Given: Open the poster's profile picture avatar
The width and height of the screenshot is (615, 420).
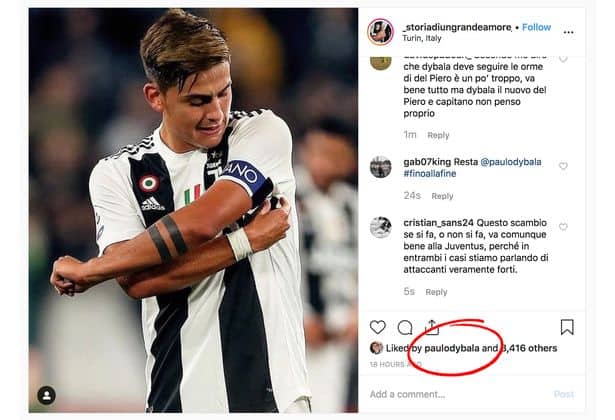Looking at the screenshot, I should (379, 31).
